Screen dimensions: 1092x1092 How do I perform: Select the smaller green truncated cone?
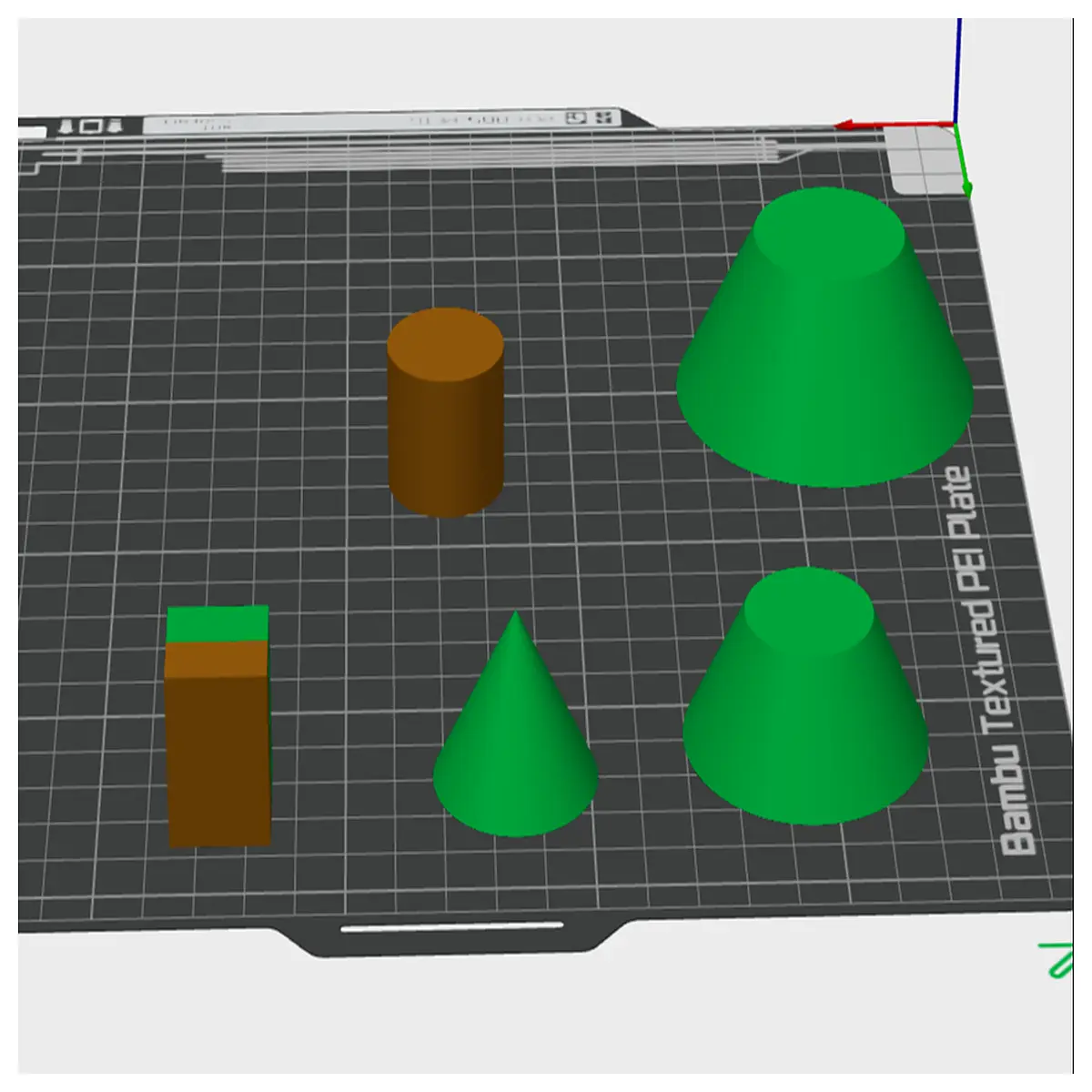(806, 696)
